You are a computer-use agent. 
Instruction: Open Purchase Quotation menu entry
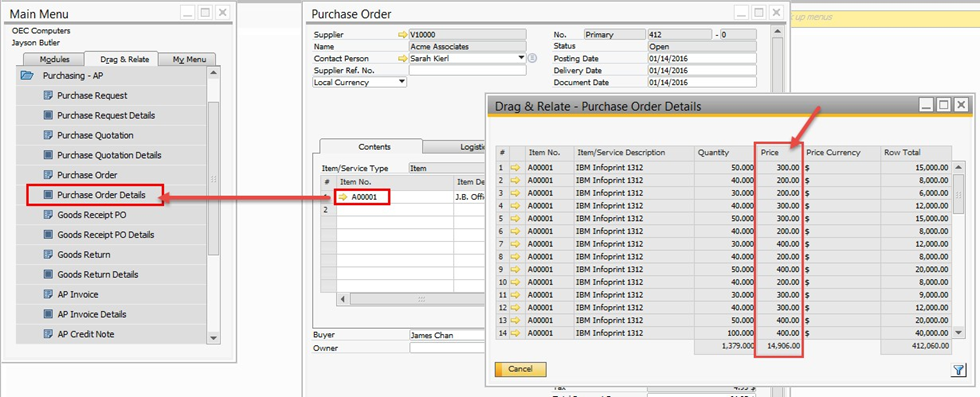coord(95,135)
